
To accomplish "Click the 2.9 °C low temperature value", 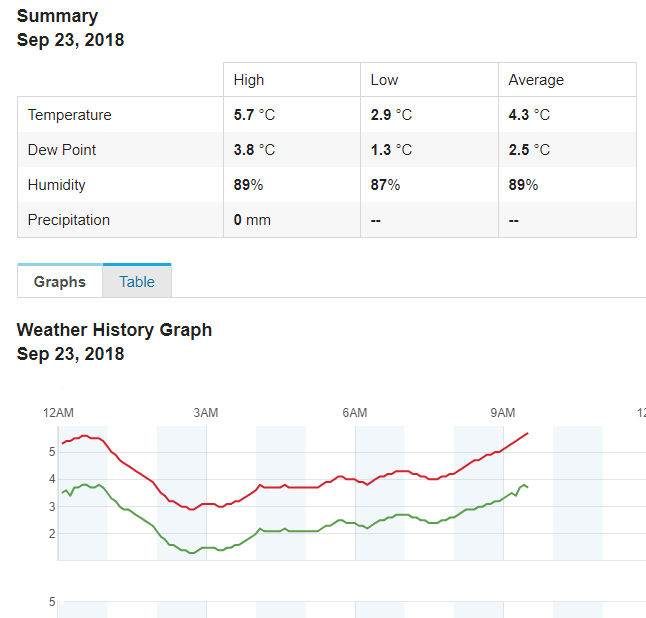I will point(391,115).
